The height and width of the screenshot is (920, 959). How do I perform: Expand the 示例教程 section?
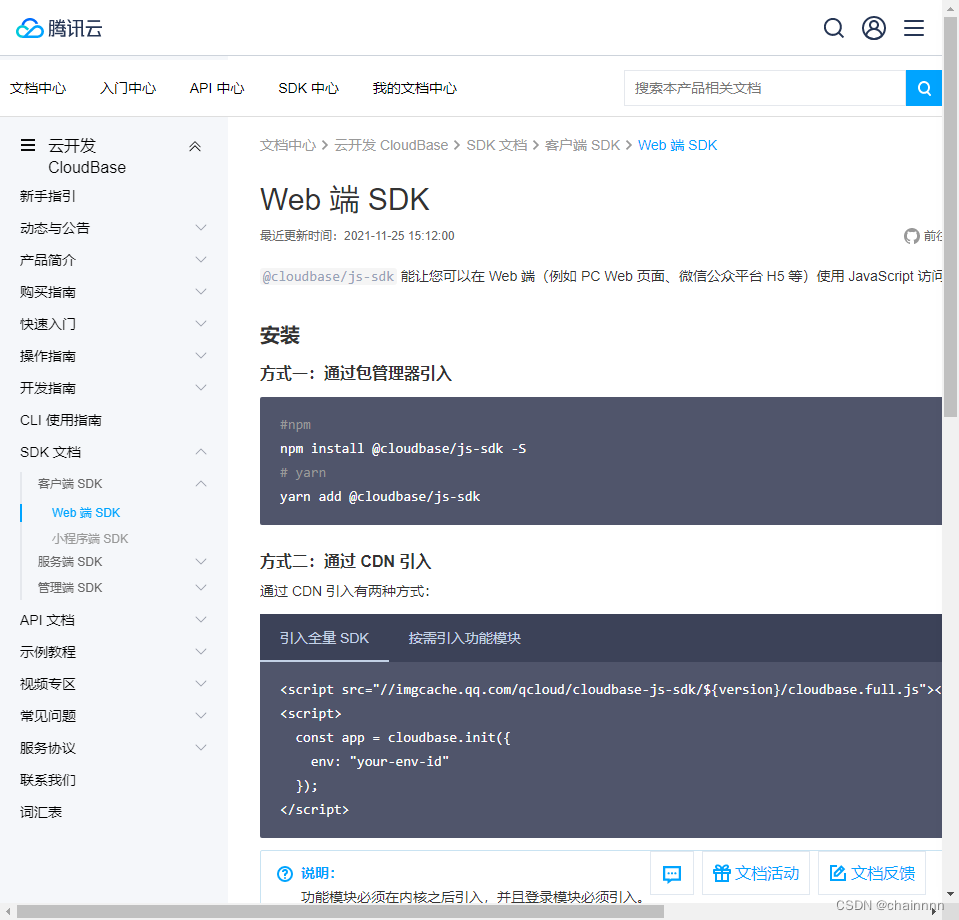[x=201, y=651]
